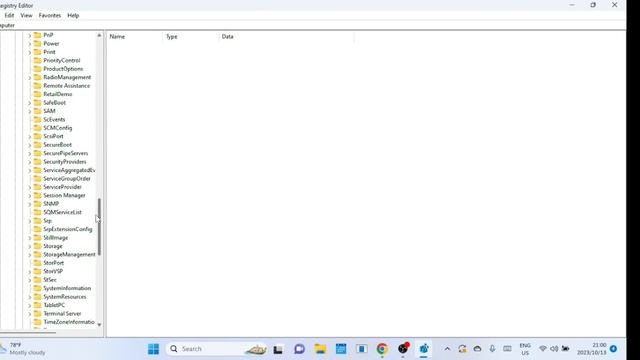The image size is (640, 360).
Task: Open the touch keyboard tray icon
Action: pos(507,349)
